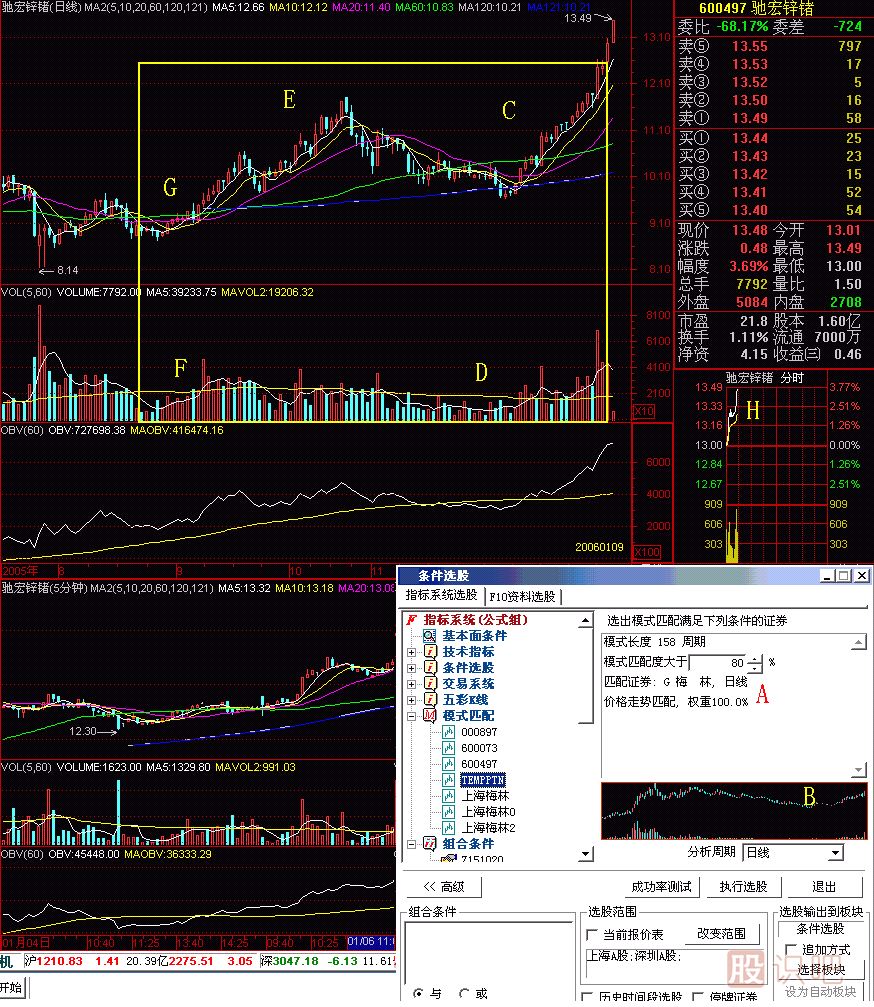This screenshot has width=874, height=1007.
Task: Click the 技术指标 folder icon
Action: click(430, 652)
